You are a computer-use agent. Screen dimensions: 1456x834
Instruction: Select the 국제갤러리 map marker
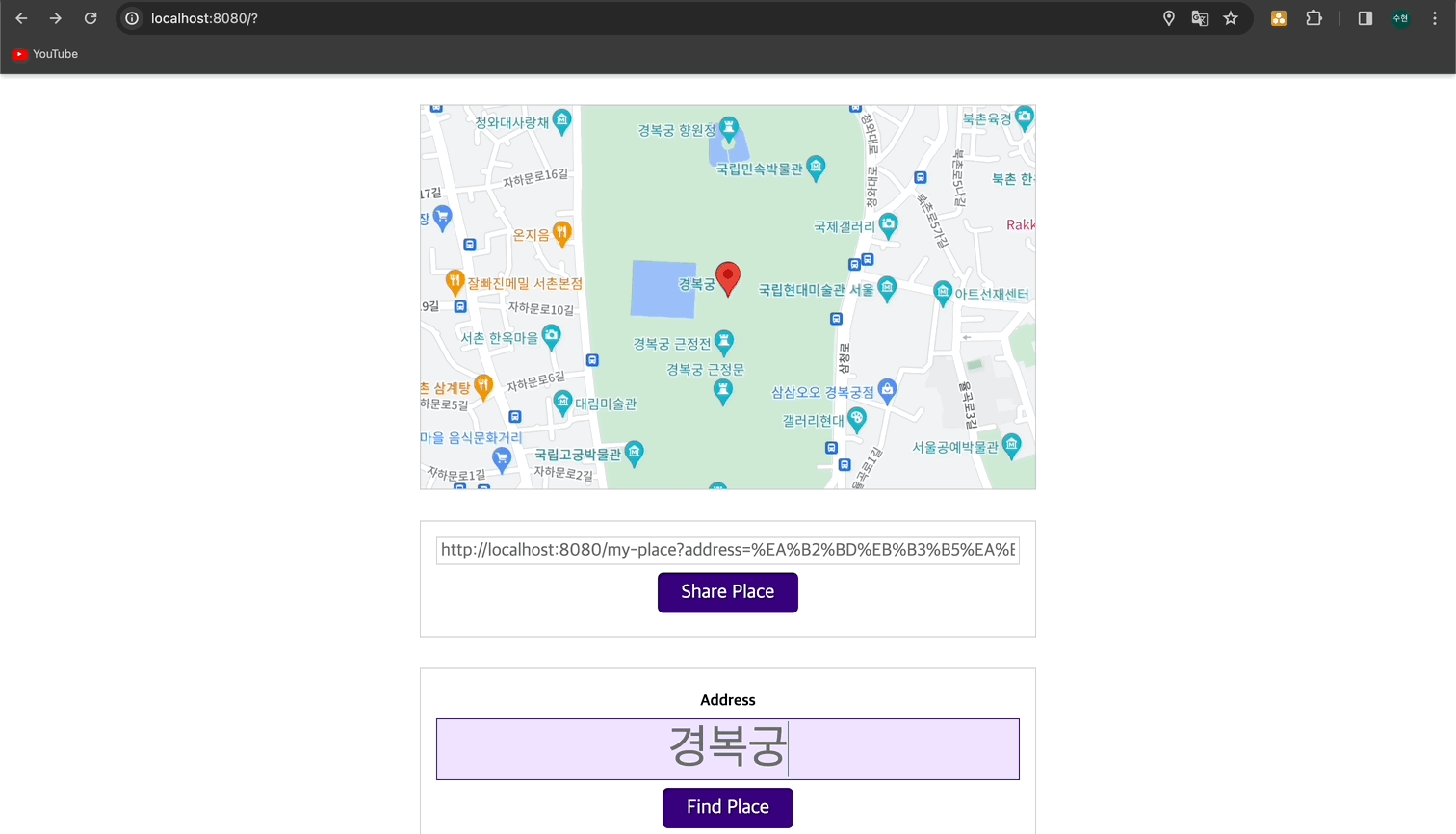pos(888,225)
